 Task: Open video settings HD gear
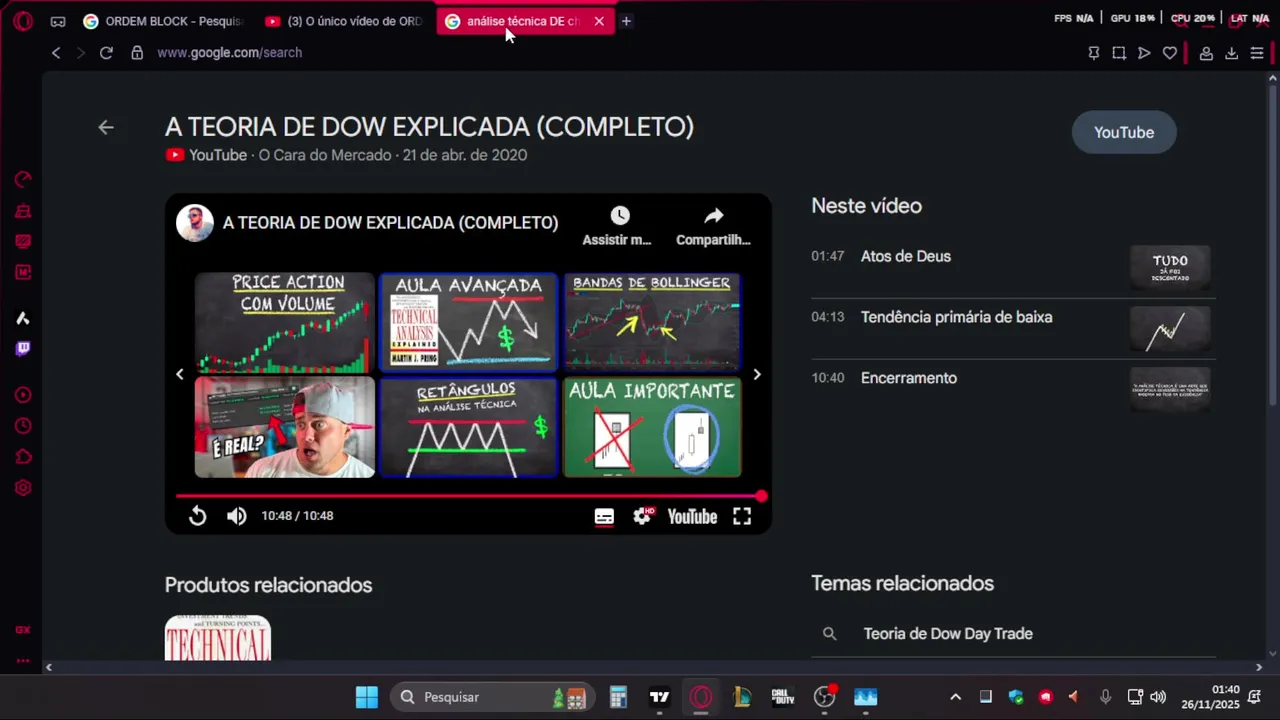pyautogui.click(x=643, y=516)
